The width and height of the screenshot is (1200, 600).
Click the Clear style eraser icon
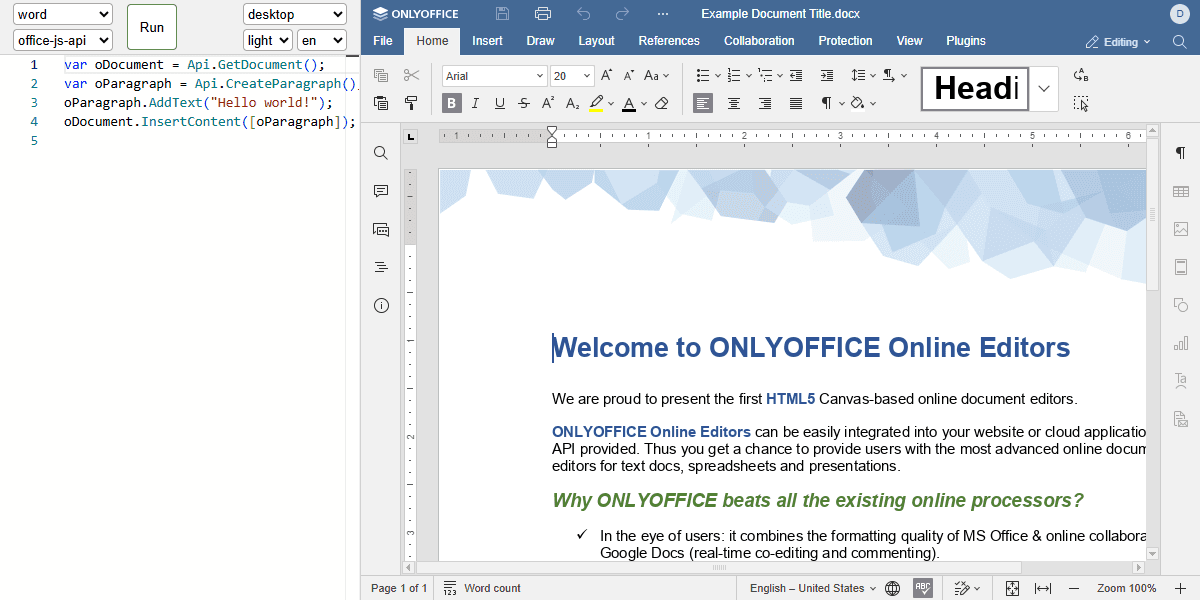tap(661, 103)
